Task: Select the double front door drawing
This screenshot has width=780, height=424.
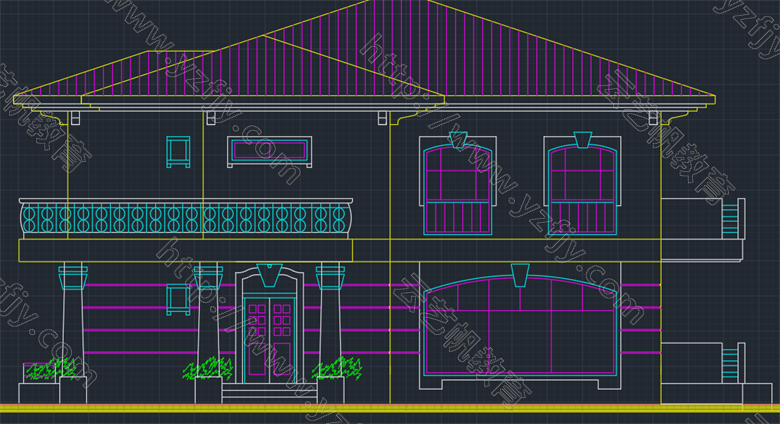Action: (269, 340)
